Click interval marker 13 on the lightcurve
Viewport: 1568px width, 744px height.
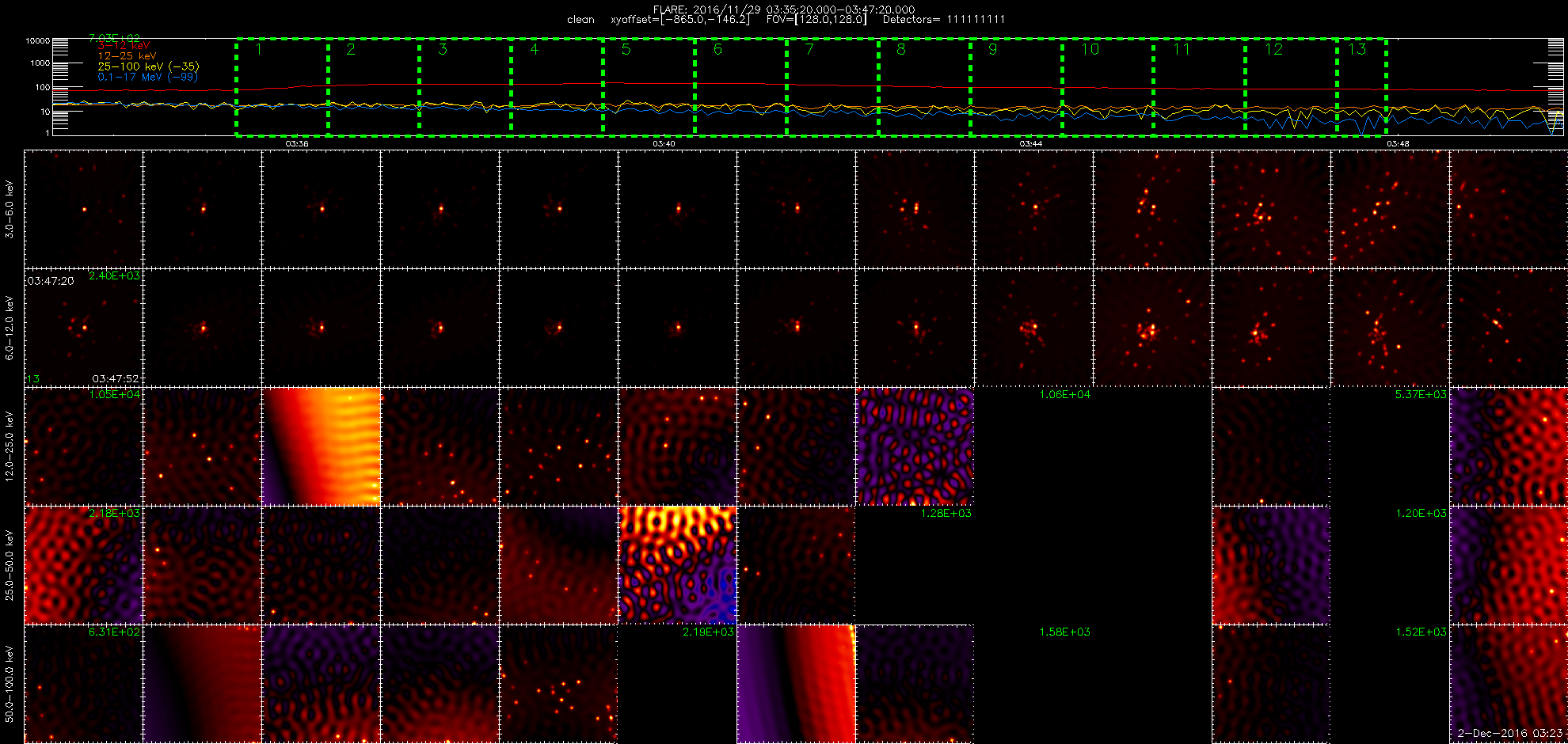(1357, 50)
